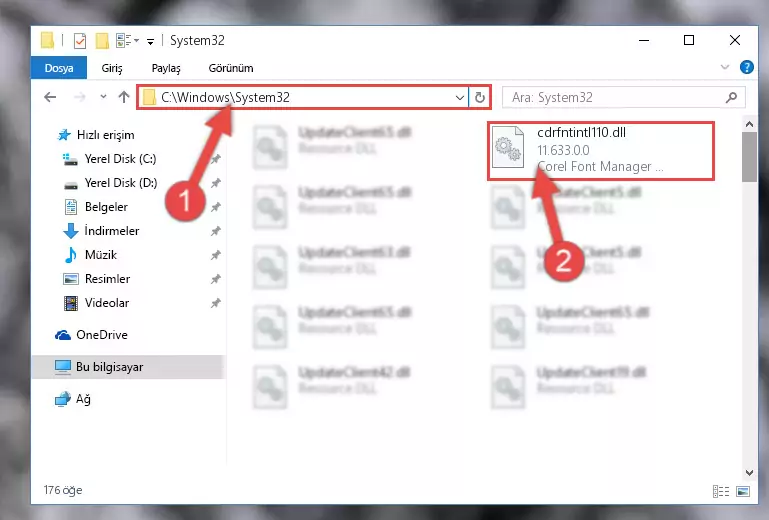Click the file version 11.633.0.0 text
Image resolution: width=769 pixels, height=520 pixels.
[563, 150]
